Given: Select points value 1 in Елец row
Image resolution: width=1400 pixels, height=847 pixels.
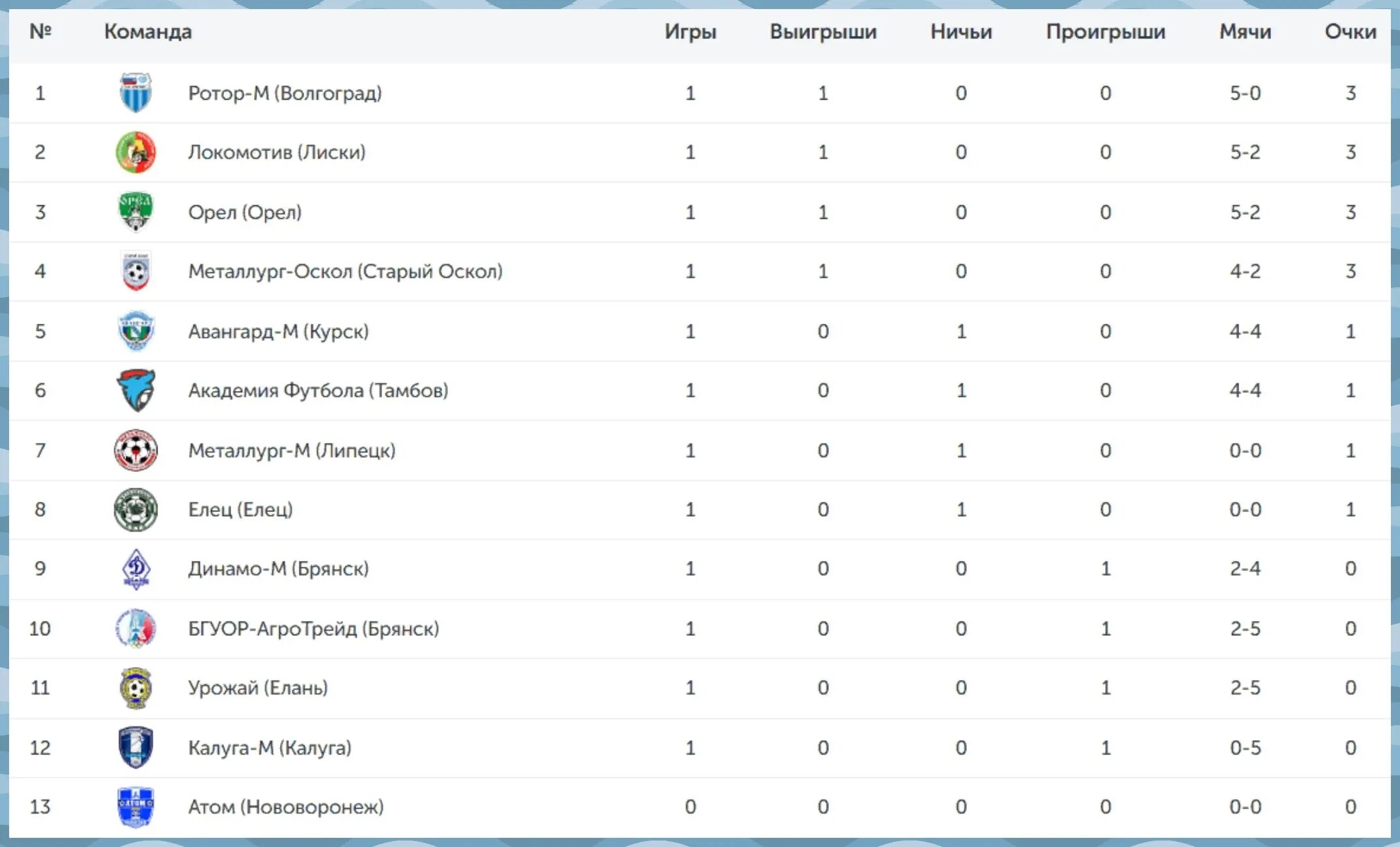Looking at the screenshot, I should coord(1351,510).
